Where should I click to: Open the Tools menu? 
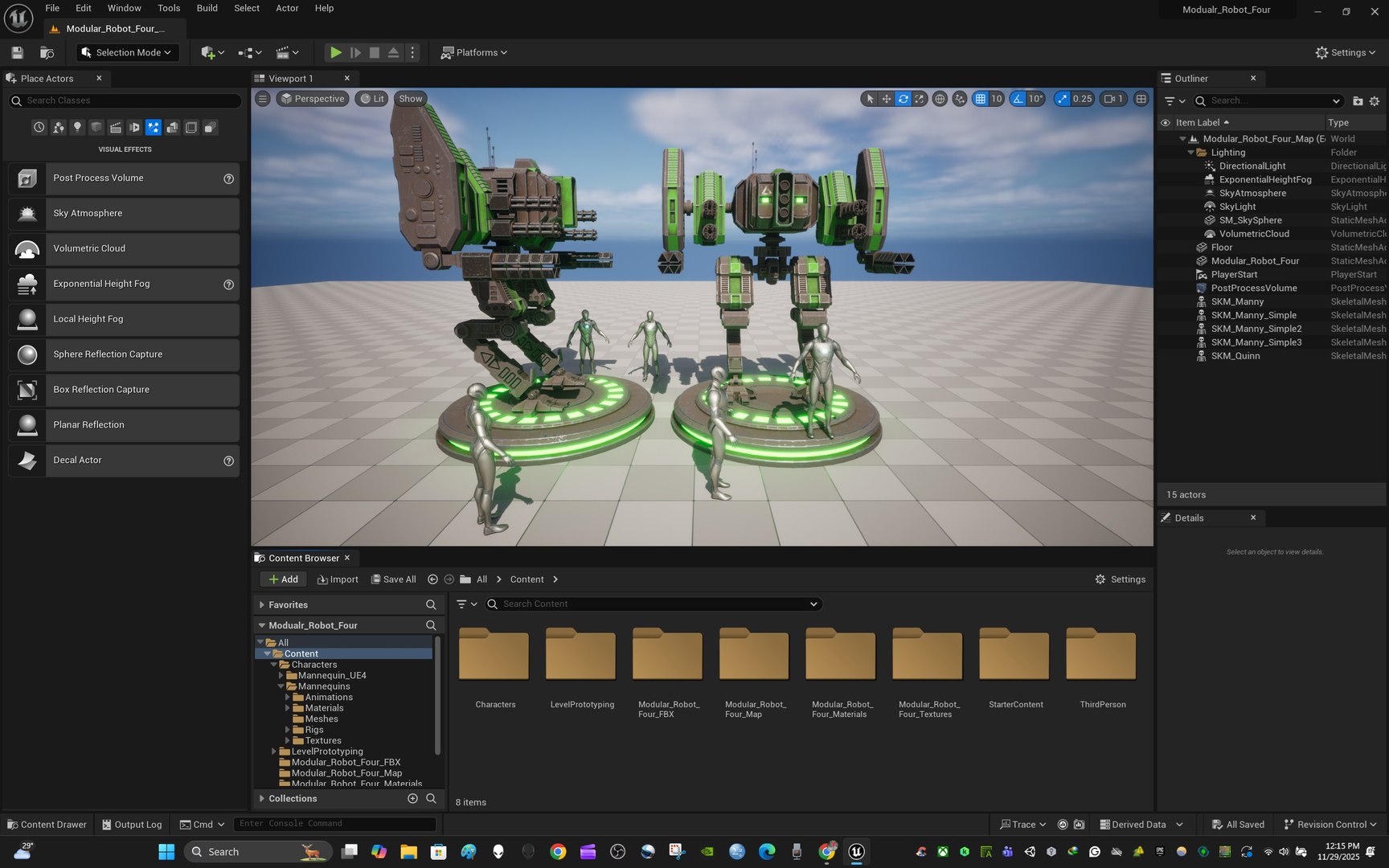point(169,8)
